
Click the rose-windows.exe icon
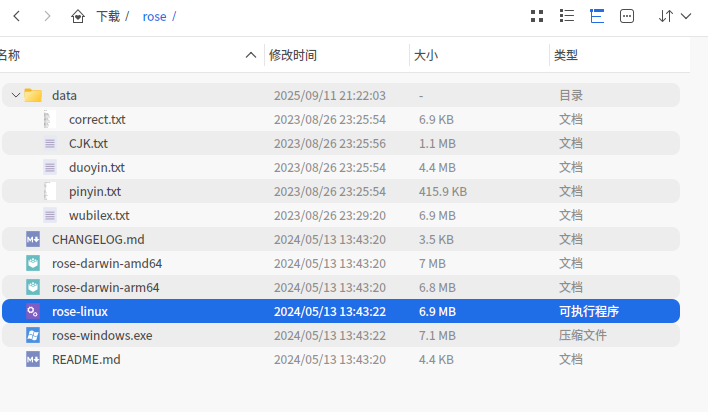(33, 335)
